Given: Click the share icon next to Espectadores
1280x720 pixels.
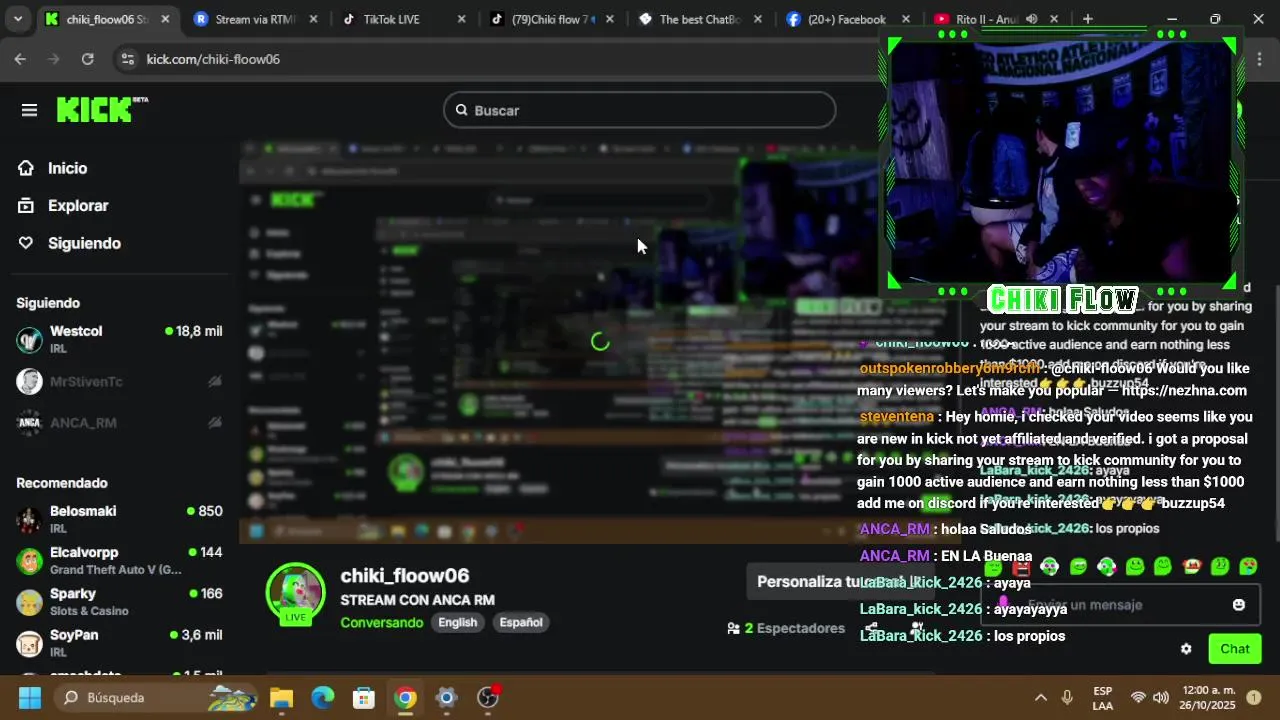Looking at the screenshot, I should (871, 628).
